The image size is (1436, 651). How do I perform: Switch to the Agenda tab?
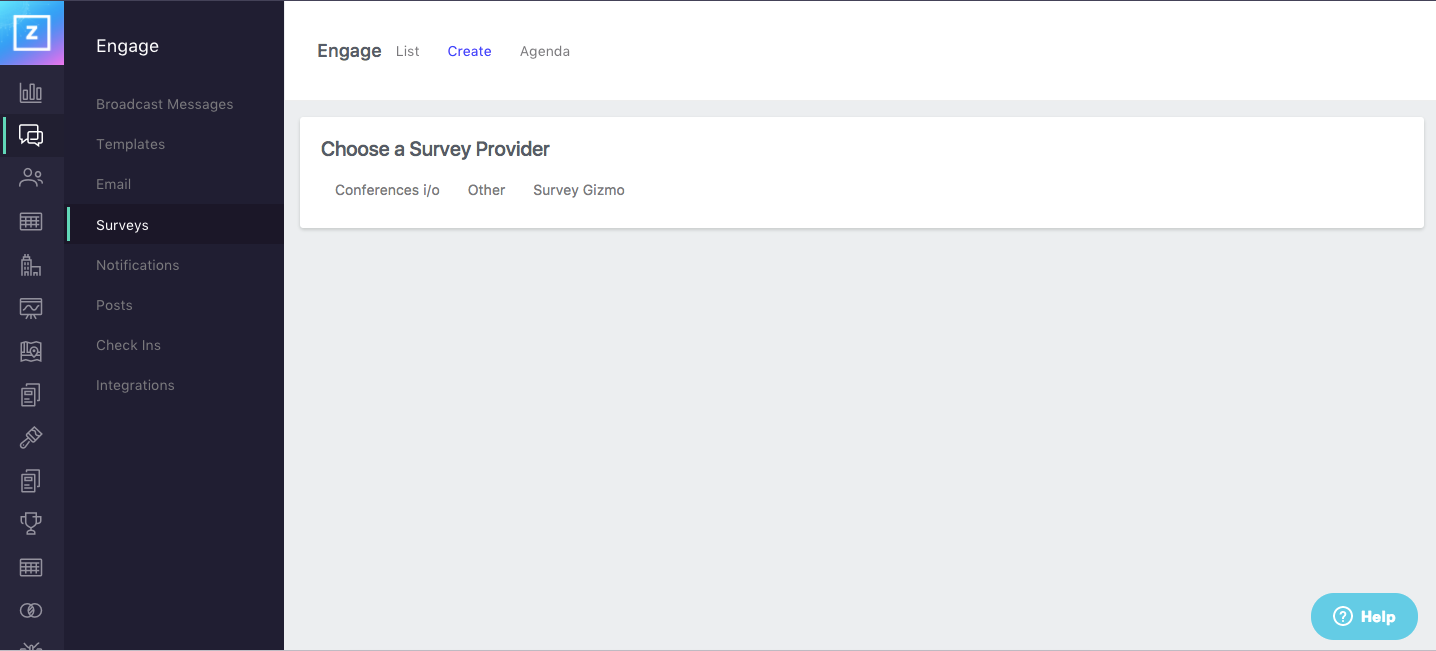tap(545, 51)
